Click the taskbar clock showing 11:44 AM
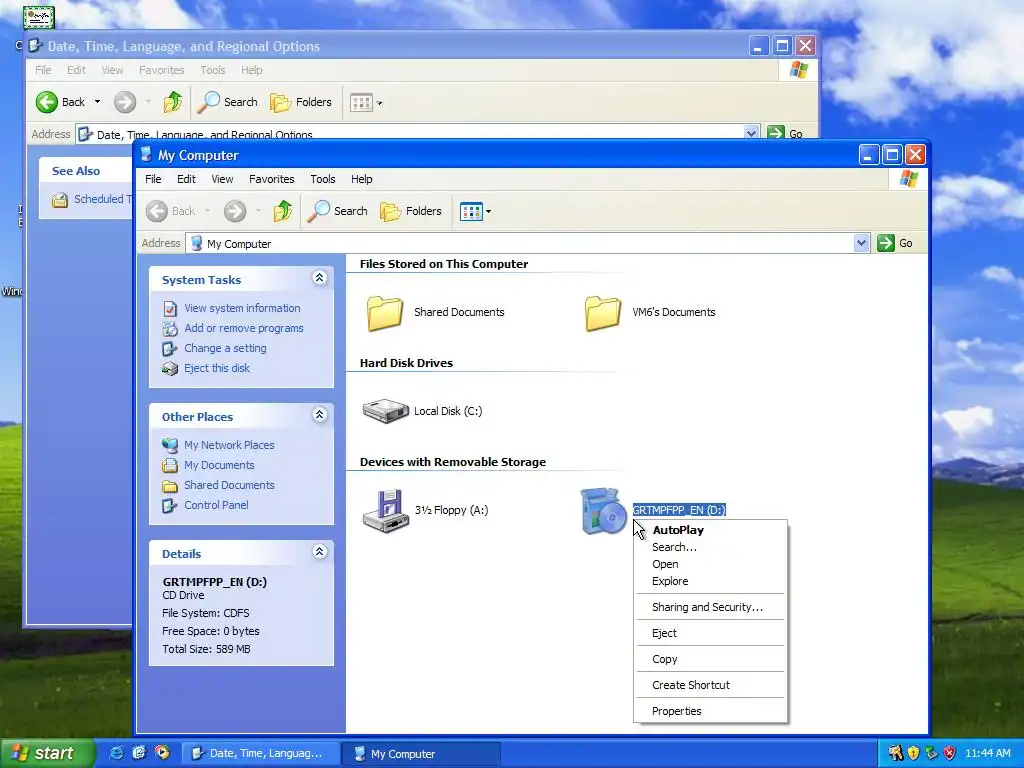The height and width of the screenshot is (768, 1024). 988,754
